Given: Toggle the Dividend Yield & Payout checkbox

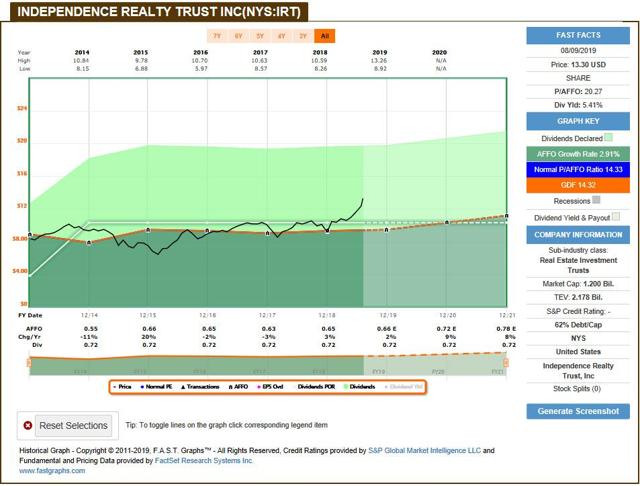Looking at the screenshot, I should pyautogui.click(x=616, y=217).
